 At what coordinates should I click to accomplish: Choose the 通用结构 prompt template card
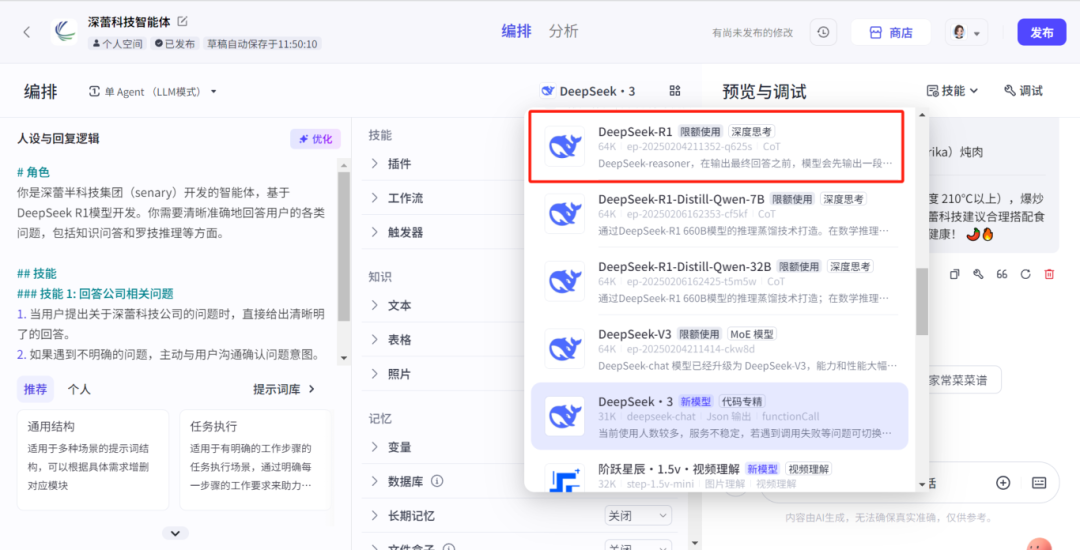[93, 460]
